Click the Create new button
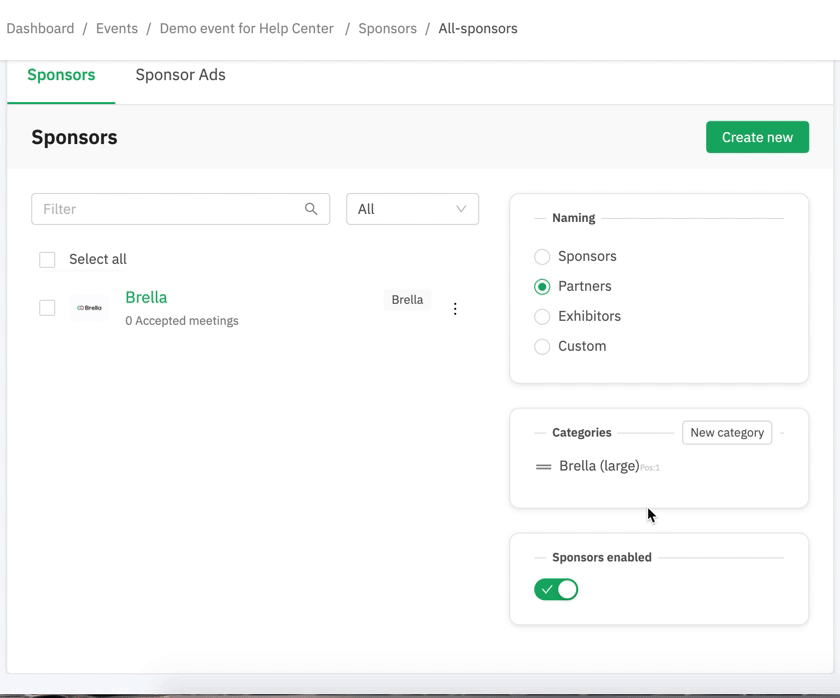Screen dimensions: 840x698 coord(758,137)
